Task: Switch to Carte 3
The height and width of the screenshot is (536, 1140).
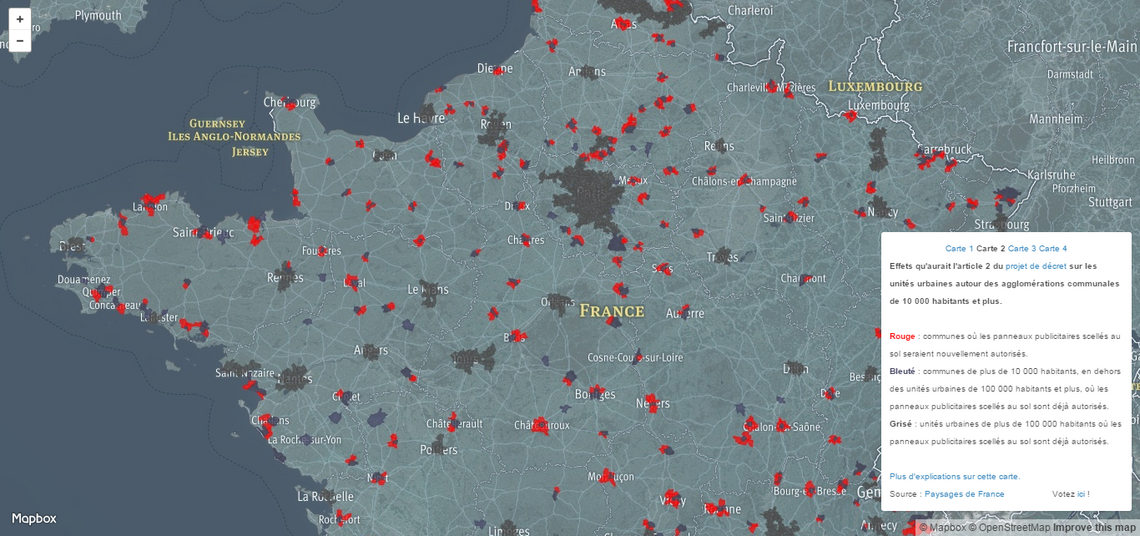Action: click(1021, 248)
